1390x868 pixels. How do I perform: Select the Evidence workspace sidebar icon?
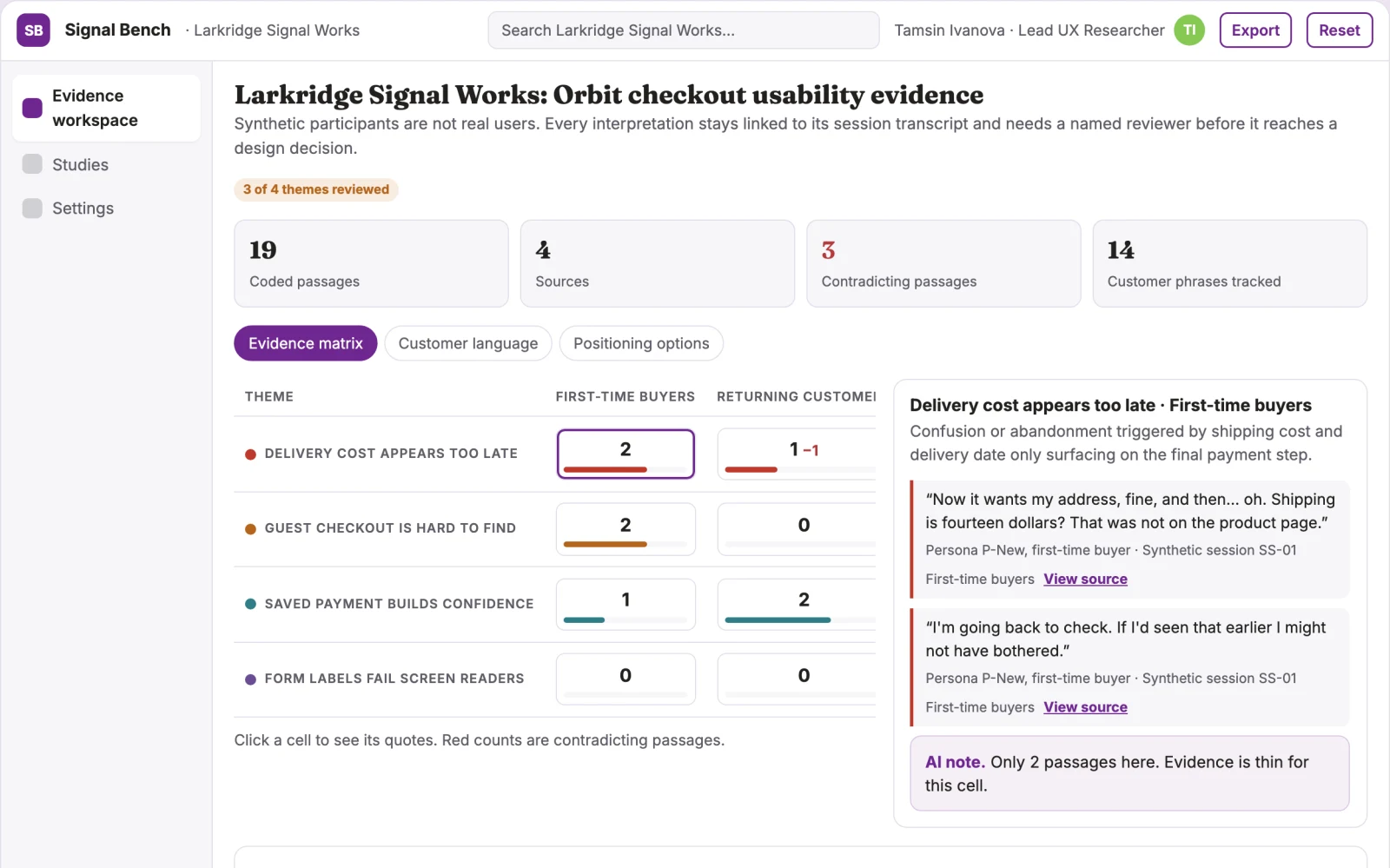point(32,108)
